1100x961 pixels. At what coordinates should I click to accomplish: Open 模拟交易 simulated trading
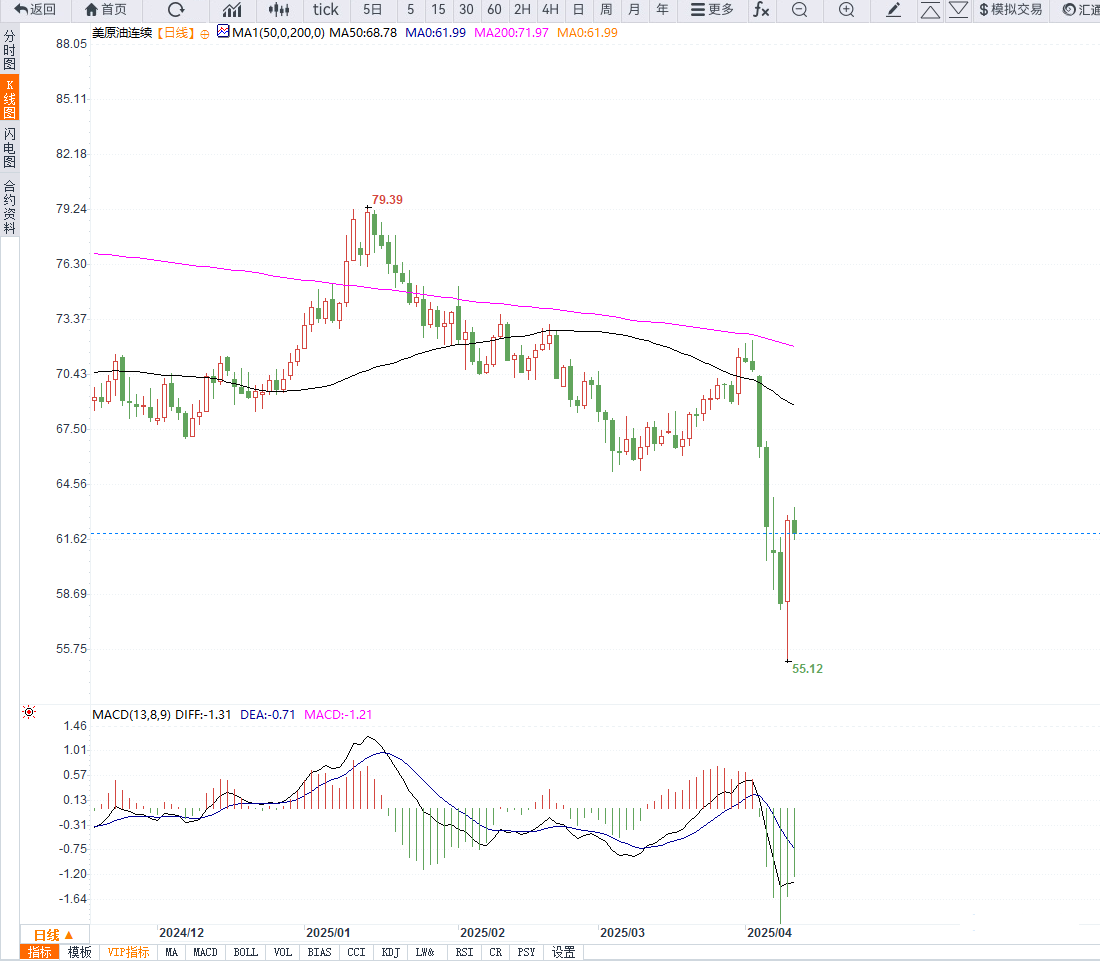(x=1010, y=10)
